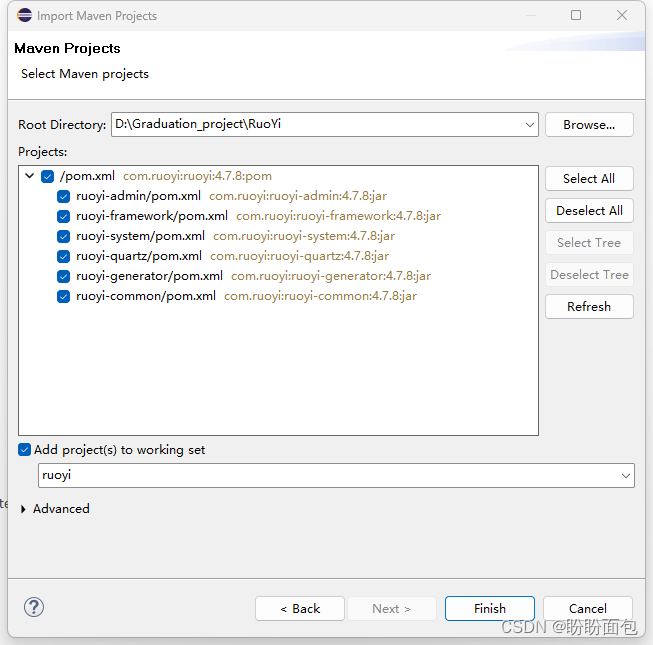Click the Select Tree button

589,243
